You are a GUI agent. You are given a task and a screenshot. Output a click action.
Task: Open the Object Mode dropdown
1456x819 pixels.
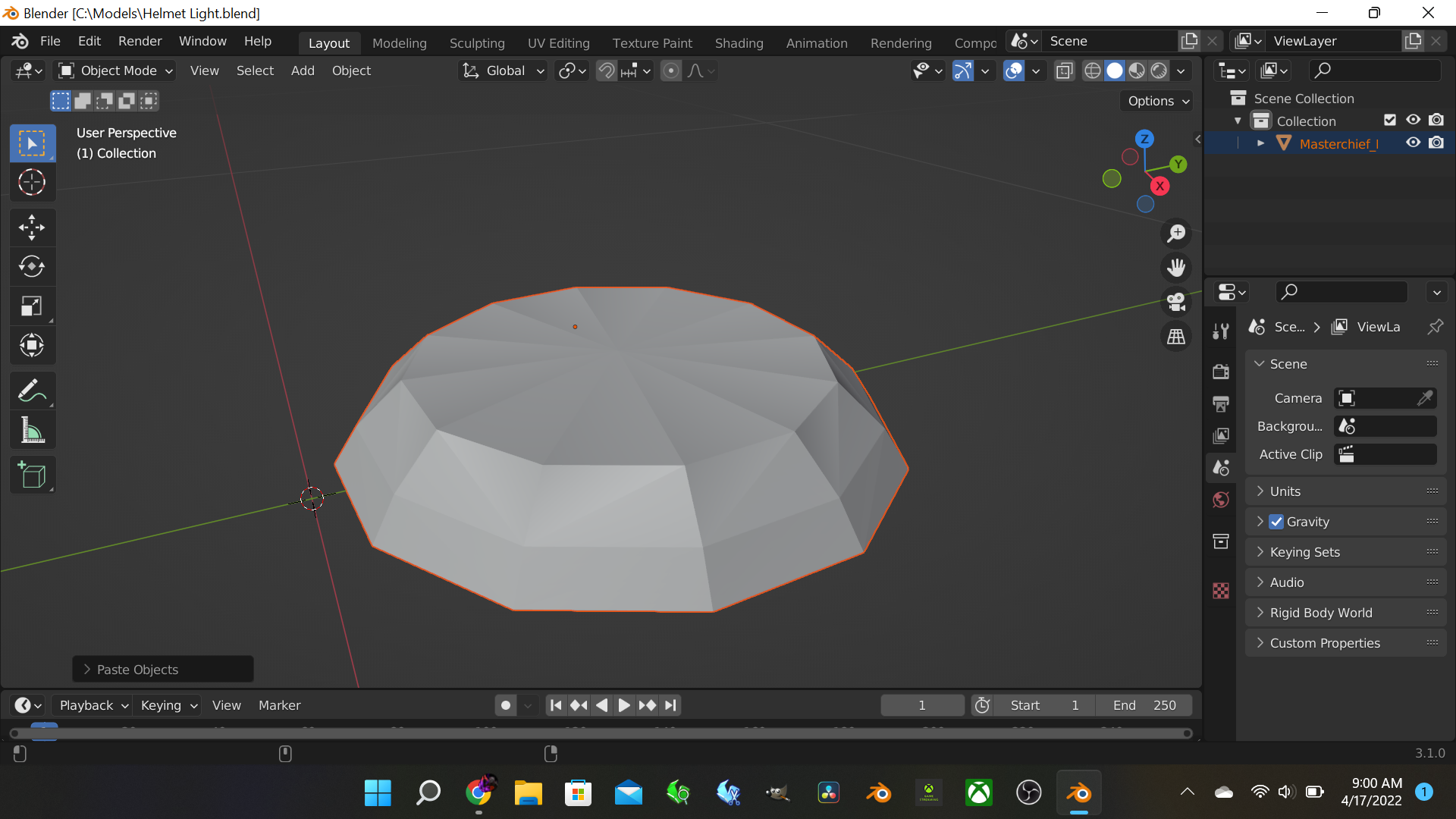(116, 71)
